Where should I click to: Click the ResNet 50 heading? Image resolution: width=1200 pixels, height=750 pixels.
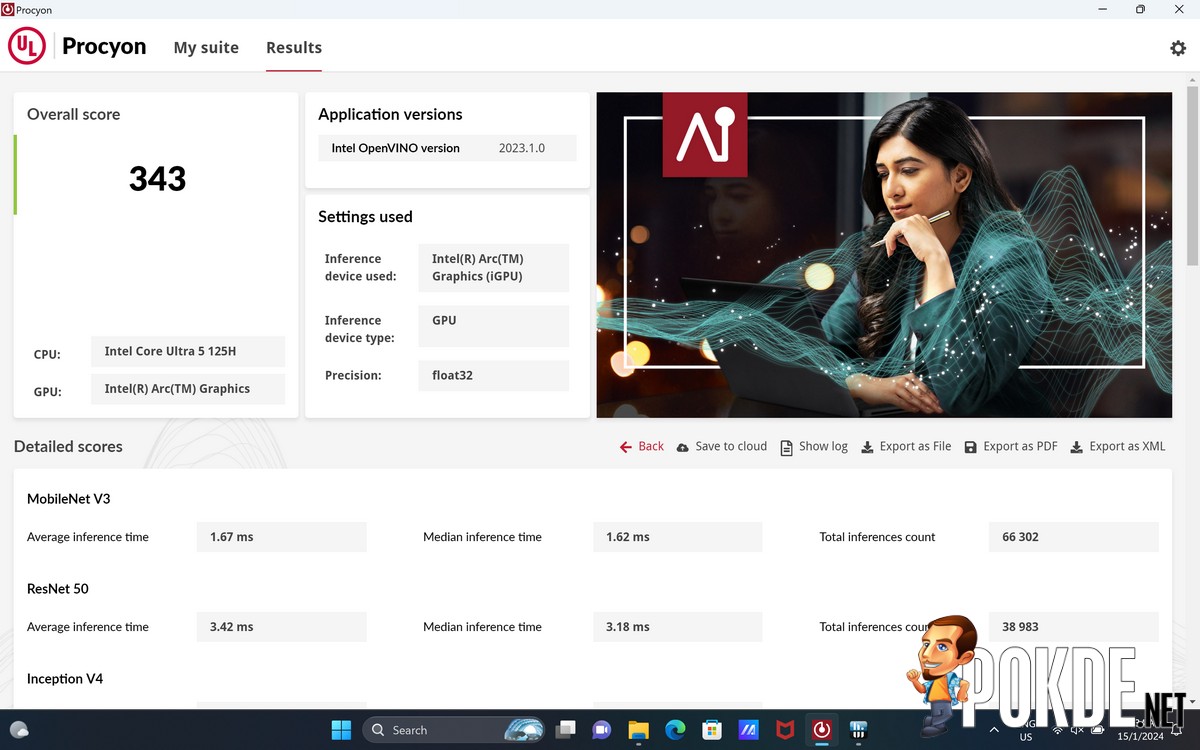pos(58,589)
